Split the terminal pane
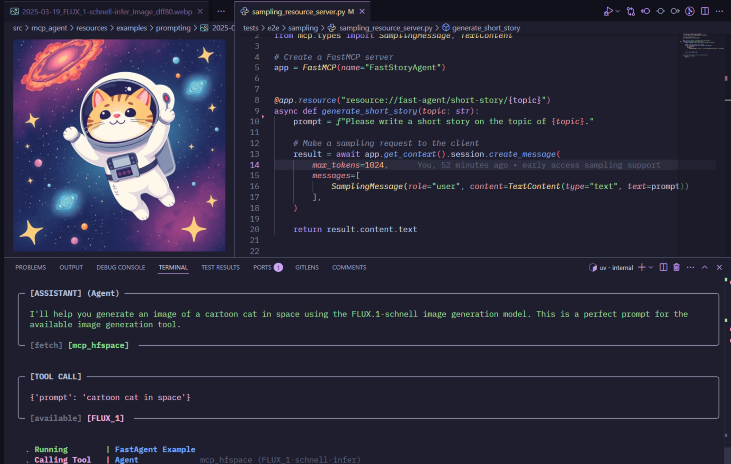731x464 pixels. click(663, 267)
